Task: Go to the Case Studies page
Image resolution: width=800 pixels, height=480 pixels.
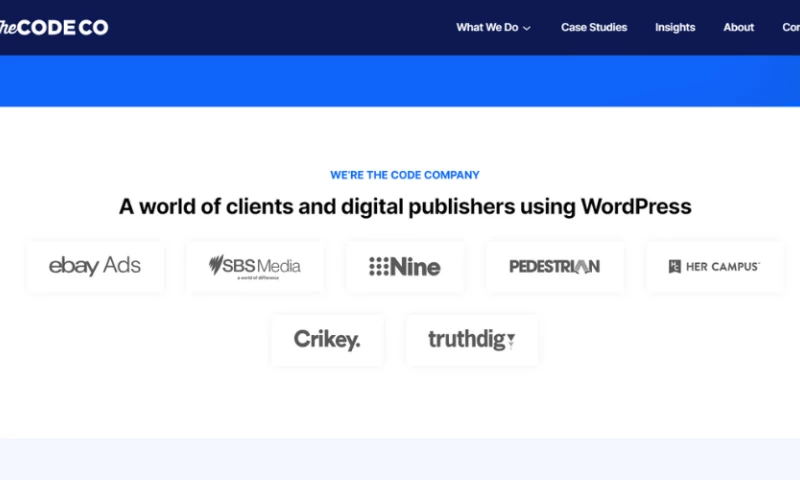Action: coord(594,27)
